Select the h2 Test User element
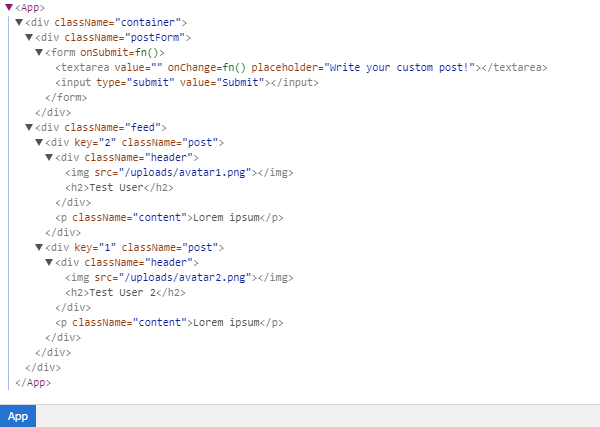Viewport: 600px width, 427px height. [x=119, y=187]
